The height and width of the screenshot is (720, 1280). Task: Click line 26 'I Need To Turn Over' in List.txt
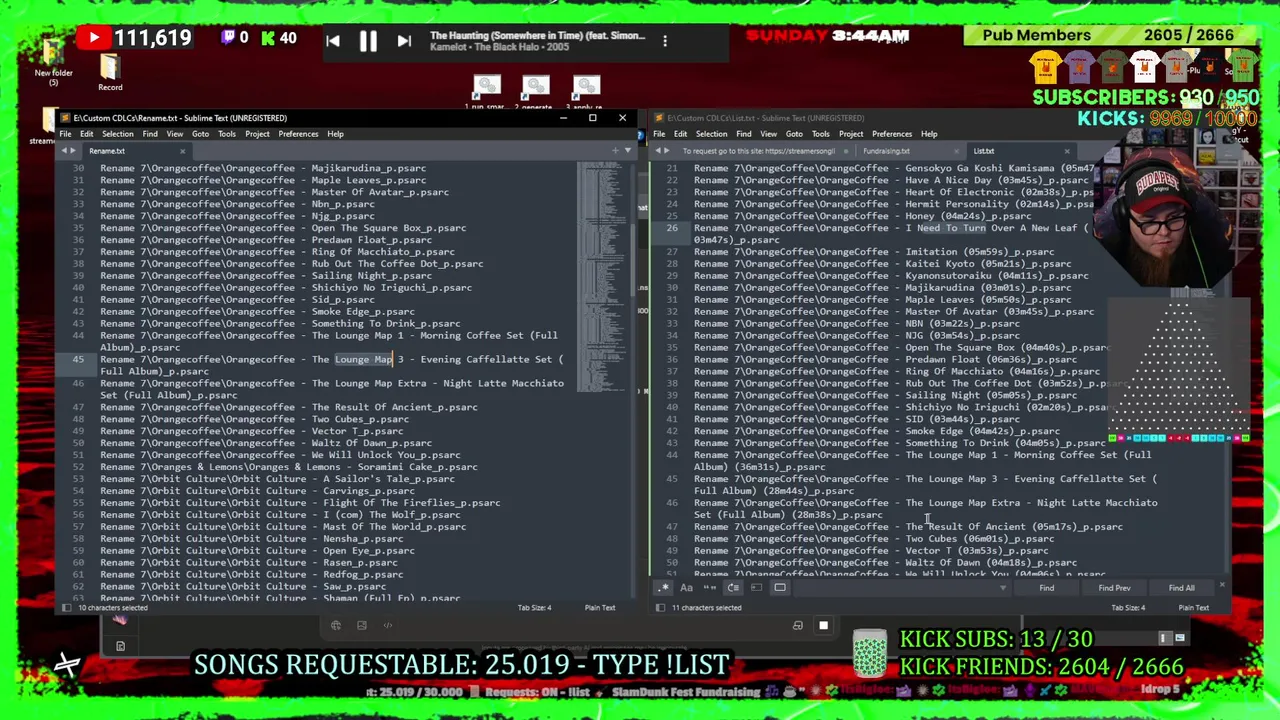[890, 234]
